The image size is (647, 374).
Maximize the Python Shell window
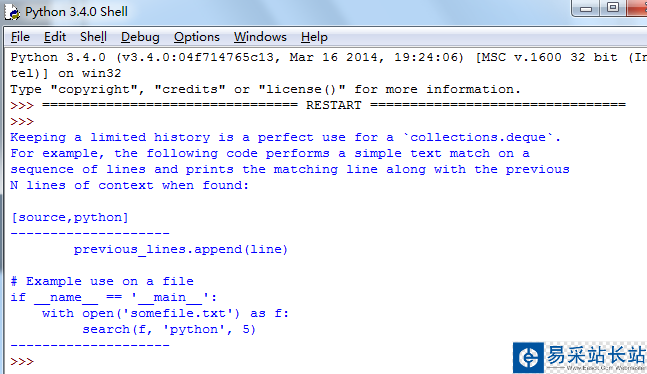point(613,8)
